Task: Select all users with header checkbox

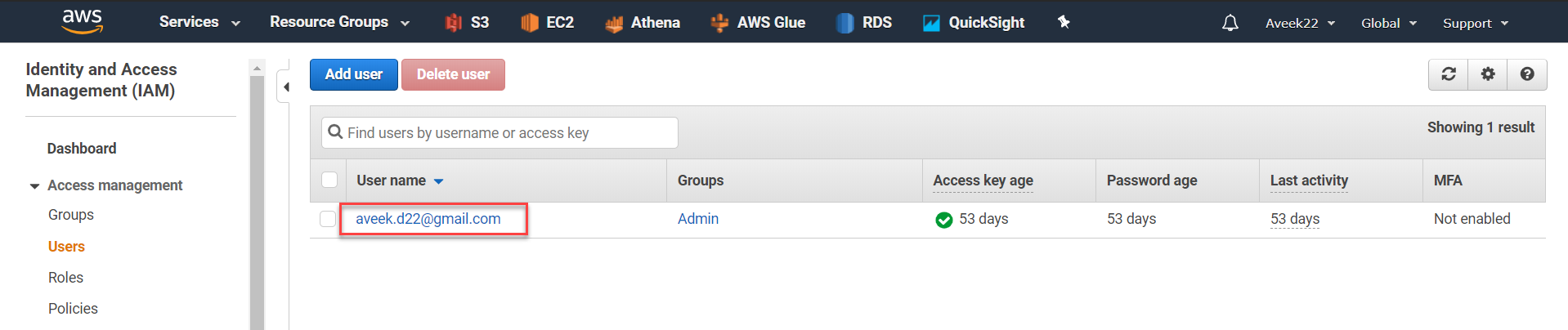Action: pyautogui.click(x=329, y=180)
